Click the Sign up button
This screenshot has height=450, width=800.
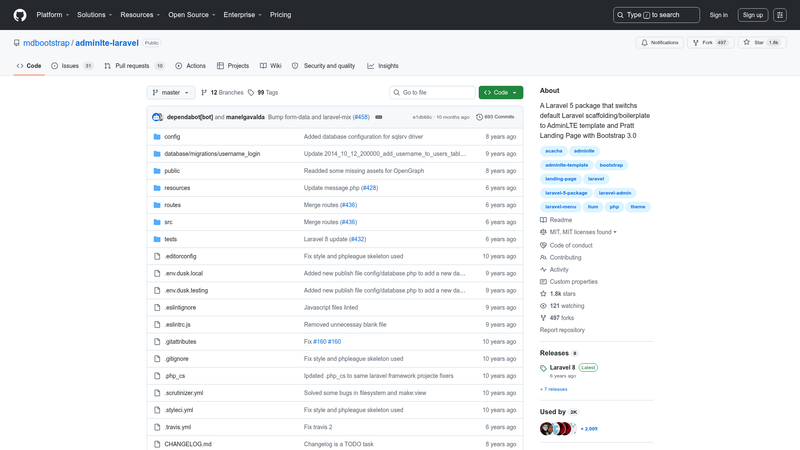[753, 15]
